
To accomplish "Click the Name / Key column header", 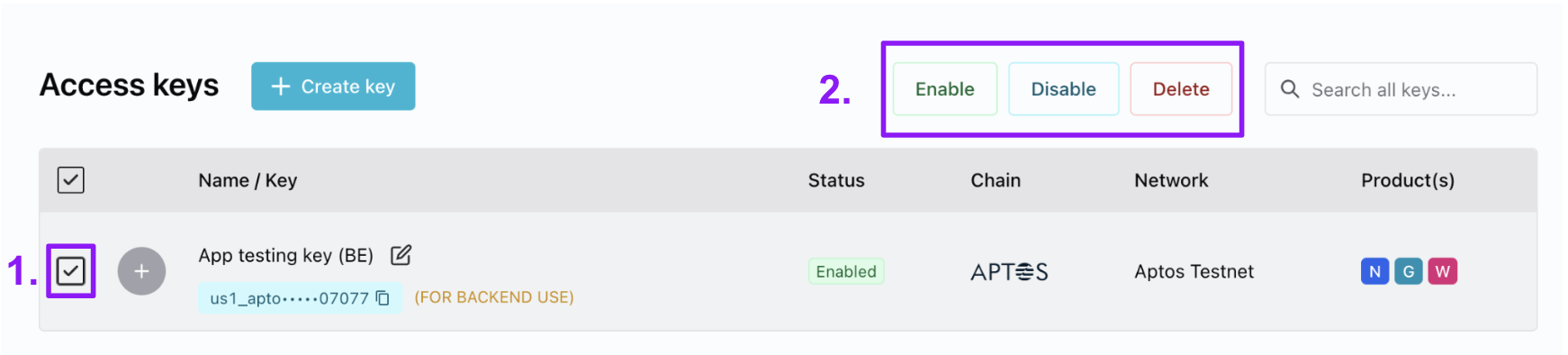I will pos(248,180).
